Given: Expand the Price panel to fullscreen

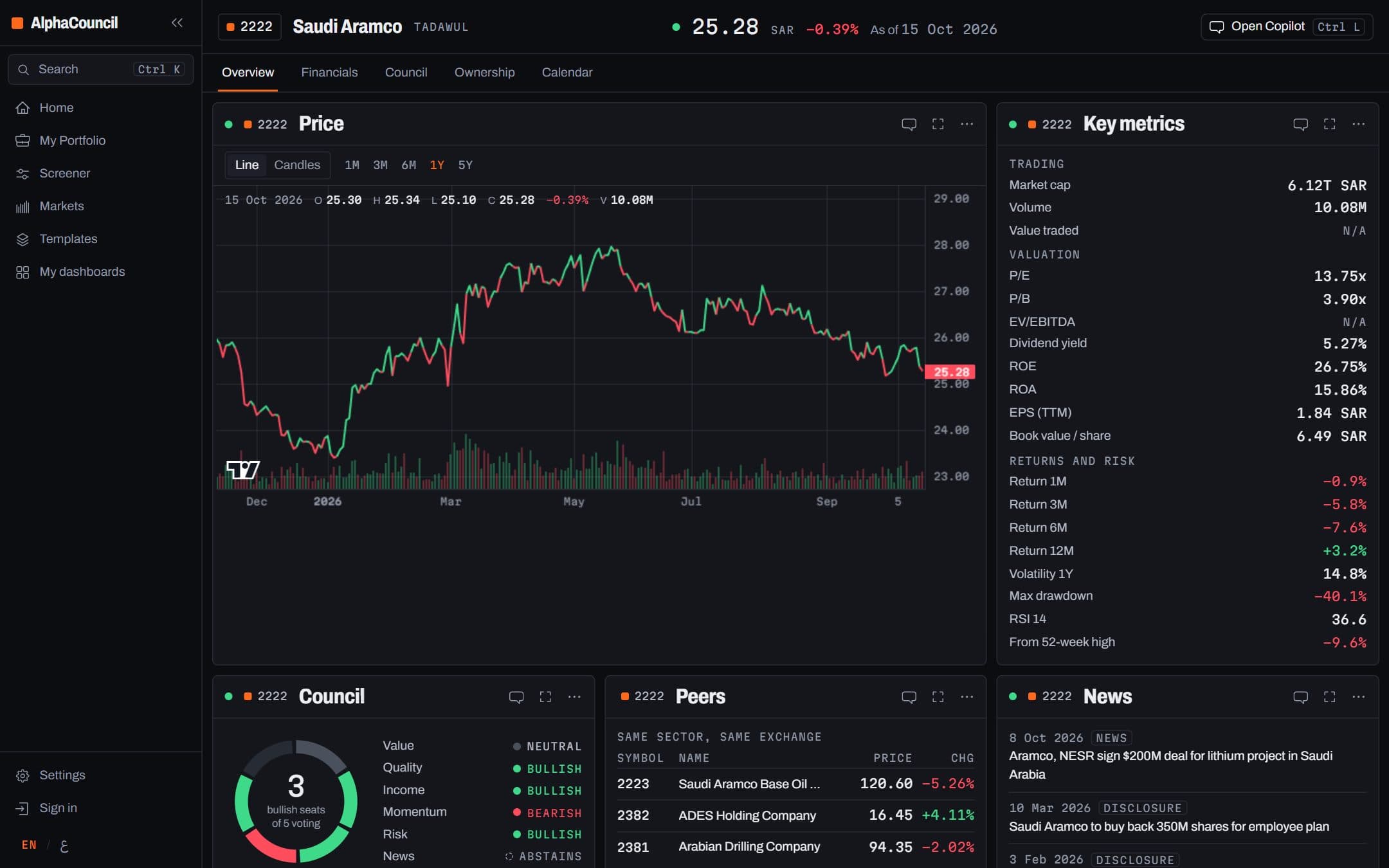Looking at the screenshot, I should [x=938, y=124].
